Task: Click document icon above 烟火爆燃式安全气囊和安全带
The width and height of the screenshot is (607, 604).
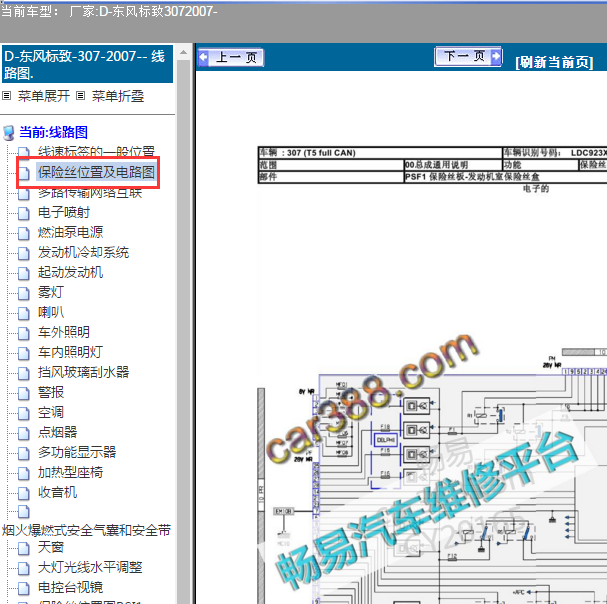Action: 24,511
